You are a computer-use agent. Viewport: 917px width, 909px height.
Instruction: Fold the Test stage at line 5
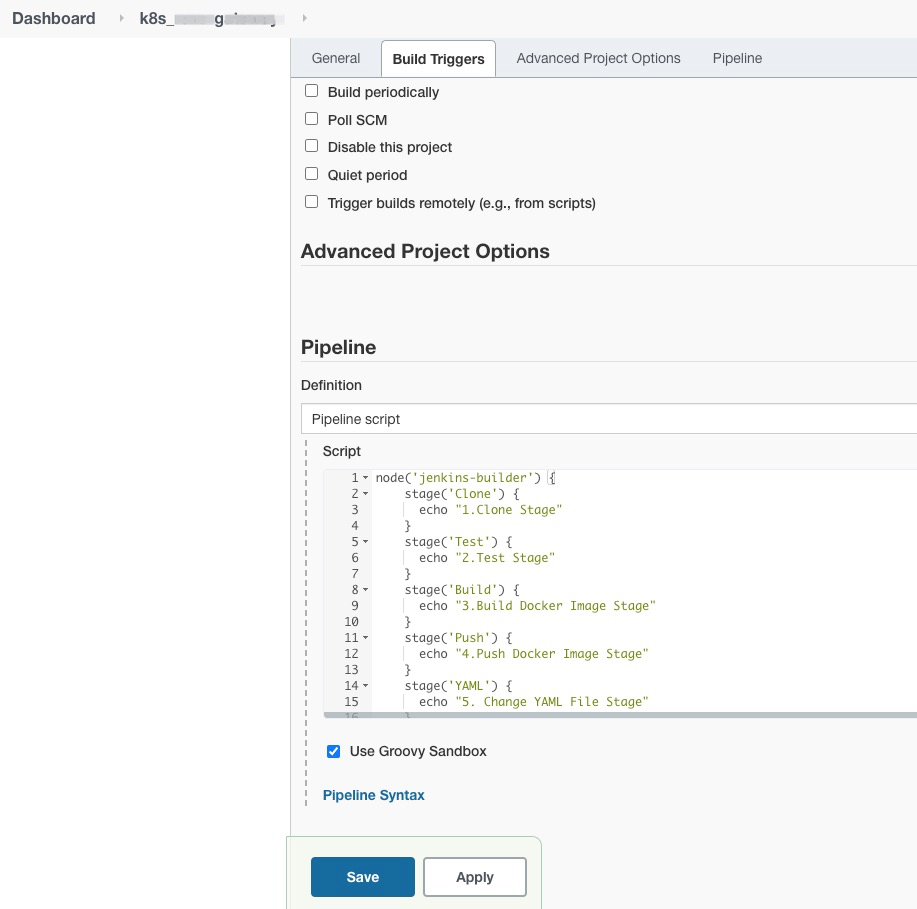coord(366,542)
